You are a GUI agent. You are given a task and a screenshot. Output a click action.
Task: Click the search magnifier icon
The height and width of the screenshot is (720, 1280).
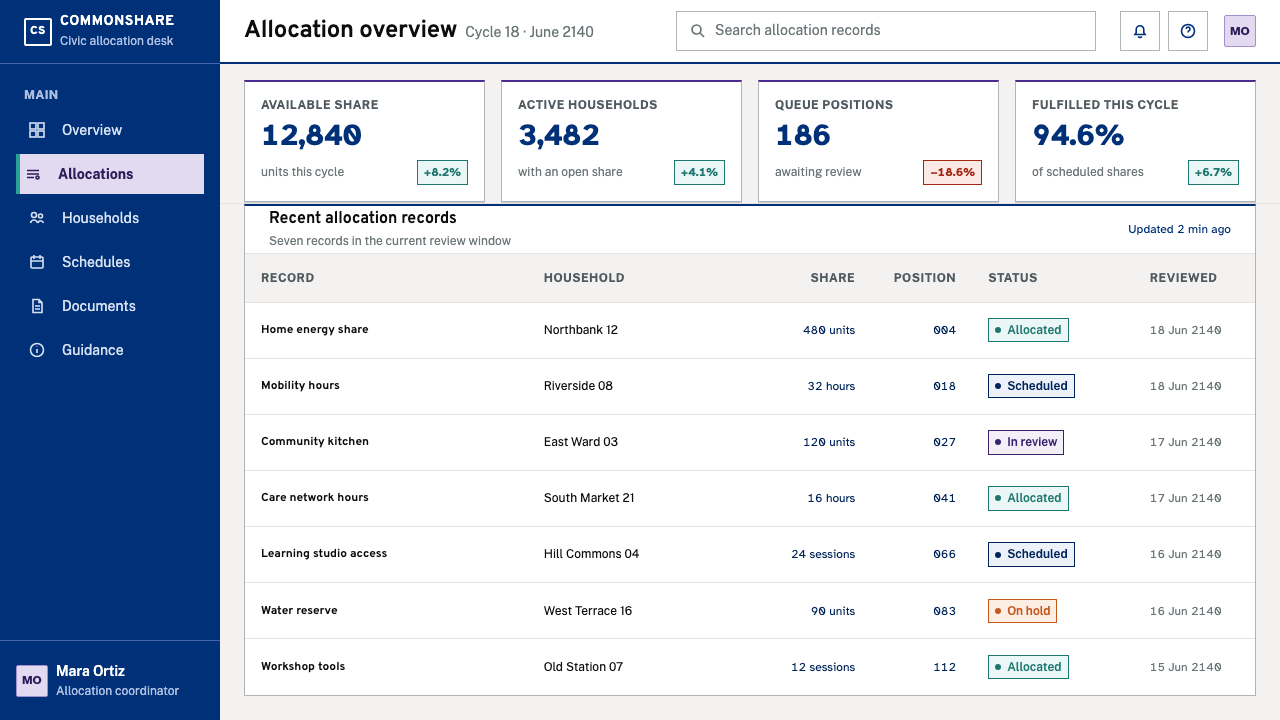[x=698, y=31]
